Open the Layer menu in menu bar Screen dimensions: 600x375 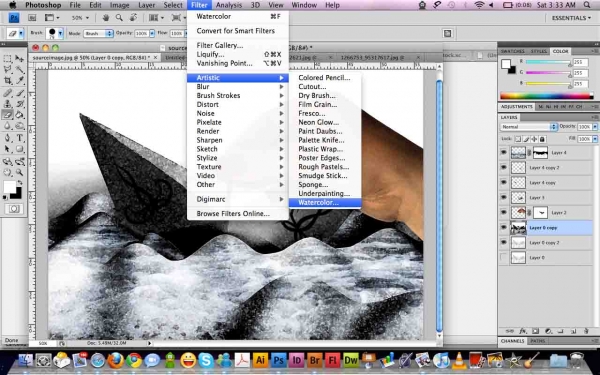point(147,5)
